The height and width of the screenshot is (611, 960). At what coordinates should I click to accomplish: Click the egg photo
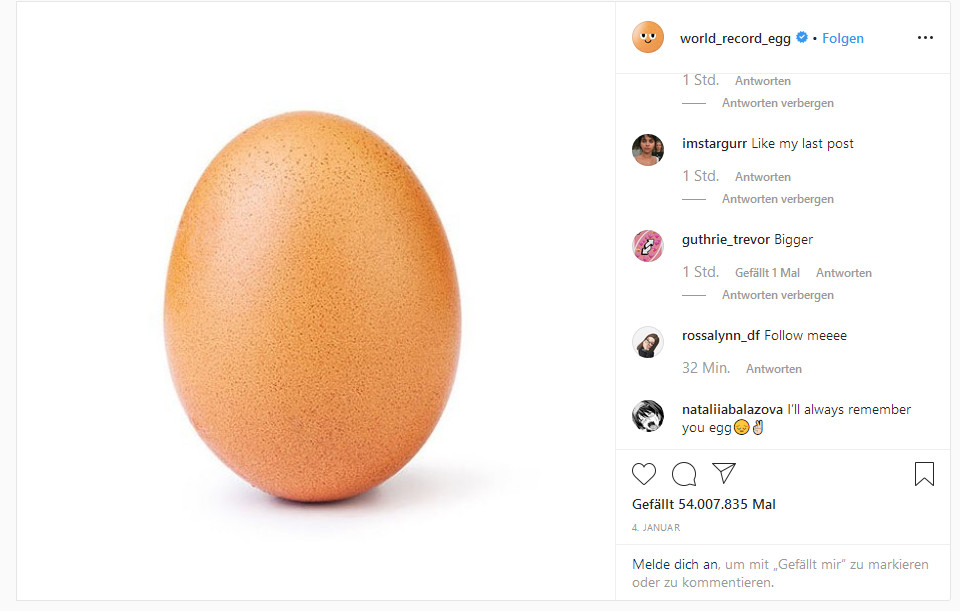(313, 305)
